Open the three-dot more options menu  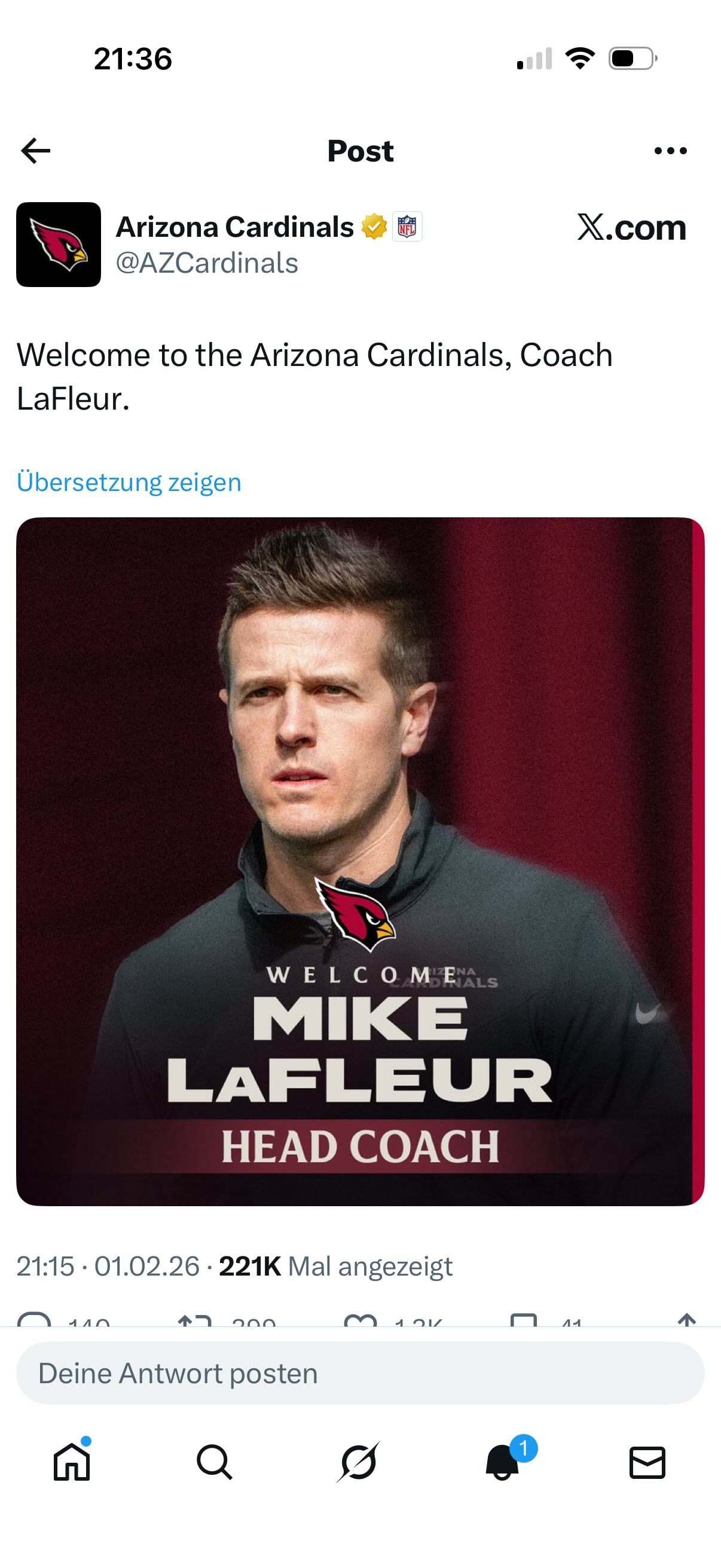click(x=670, y=151)
